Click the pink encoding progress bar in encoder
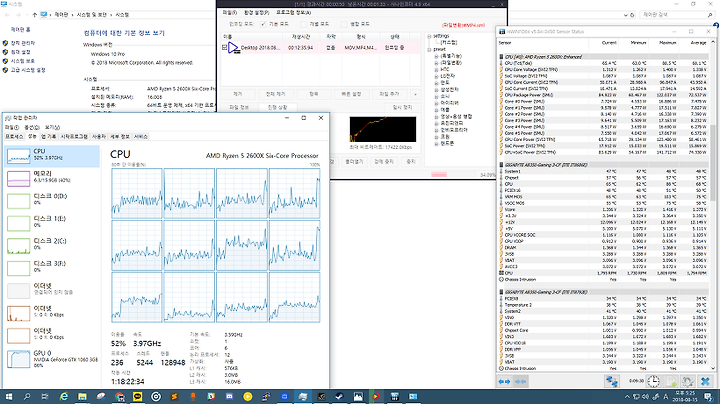Viewport: 720px width, 404px height. [x=439, y=174]
